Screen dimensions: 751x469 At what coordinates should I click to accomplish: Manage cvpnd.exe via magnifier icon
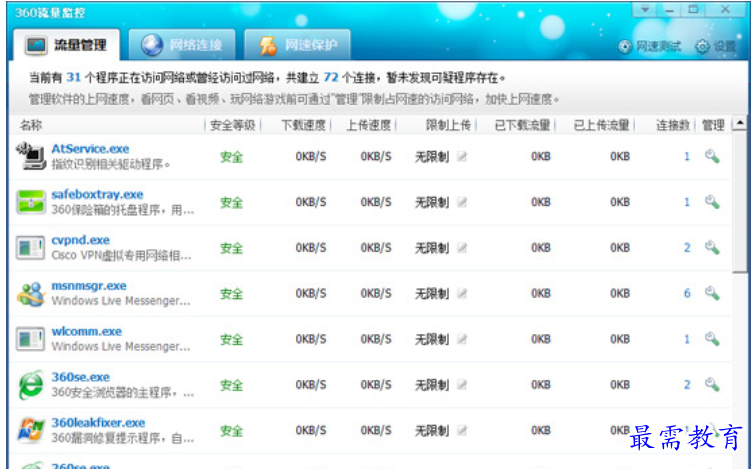[712, 248]
